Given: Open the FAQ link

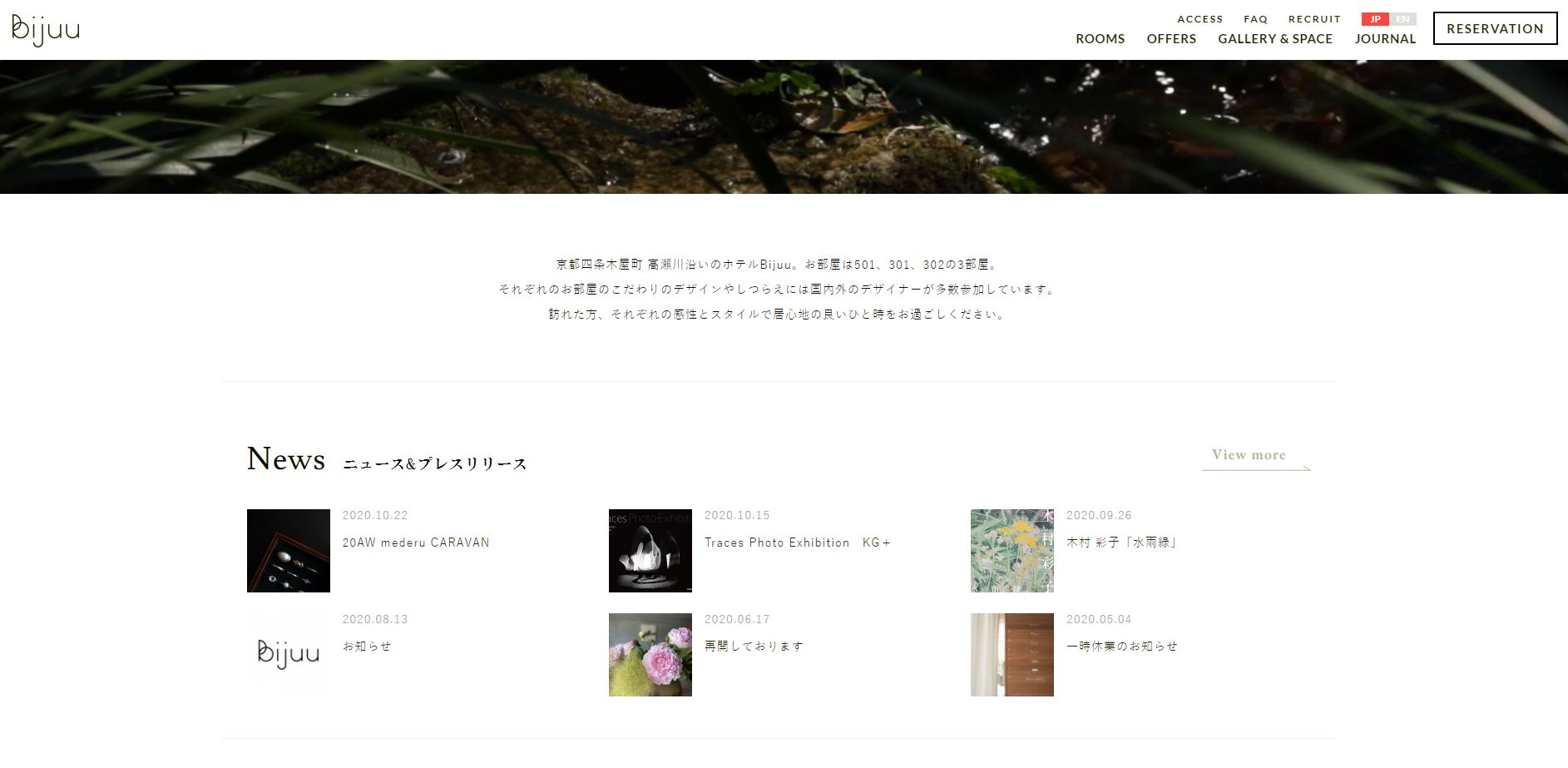Looking at the screenshot, I should click(1255, 19).
